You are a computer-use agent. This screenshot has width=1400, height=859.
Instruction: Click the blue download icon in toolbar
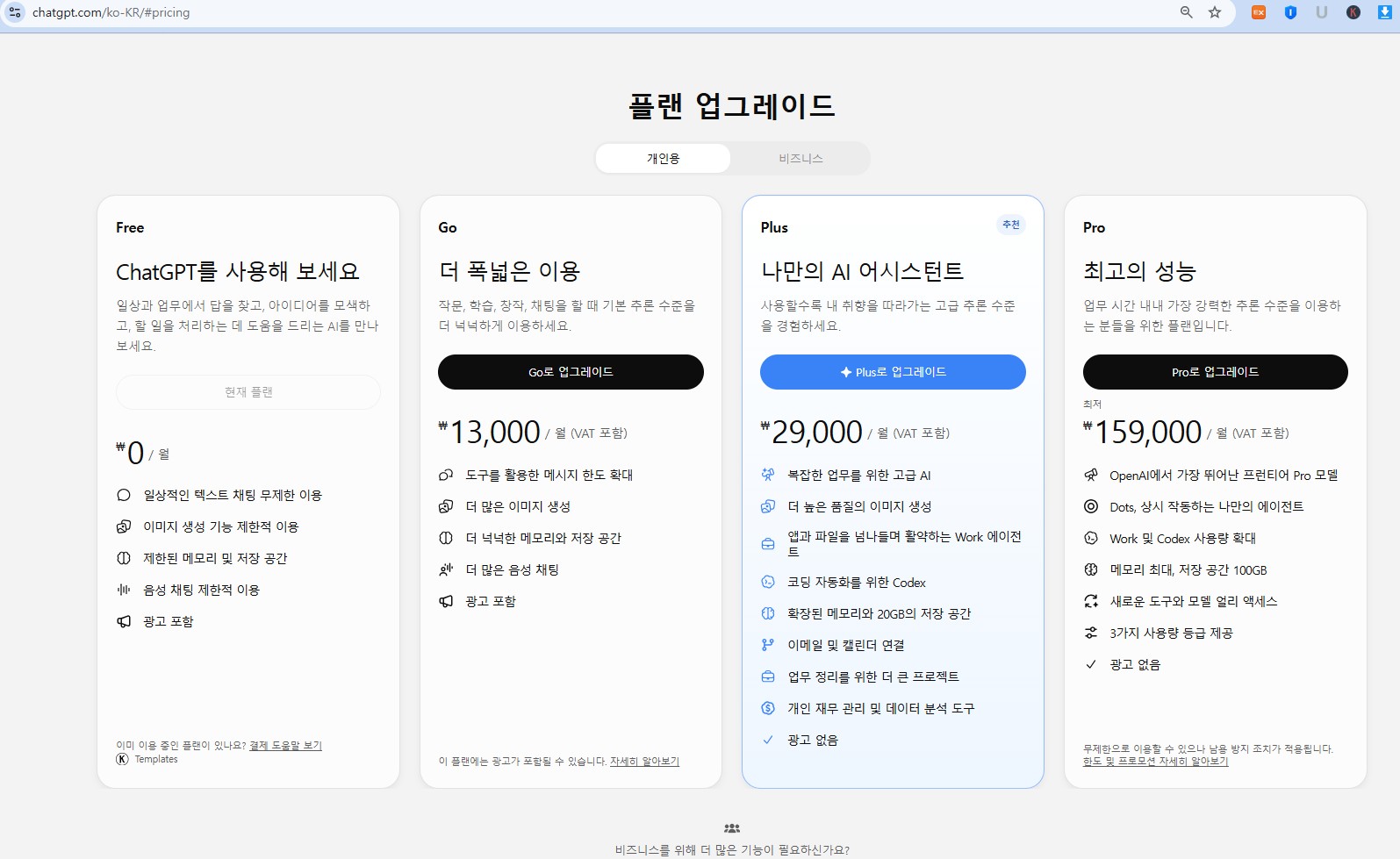point(1385,12)
